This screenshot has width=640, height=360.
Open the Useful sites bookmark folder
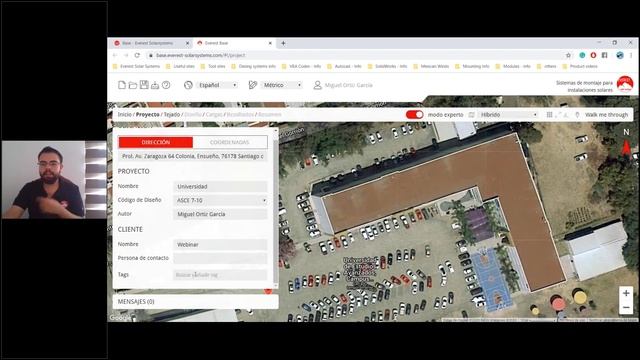[180, 66]
